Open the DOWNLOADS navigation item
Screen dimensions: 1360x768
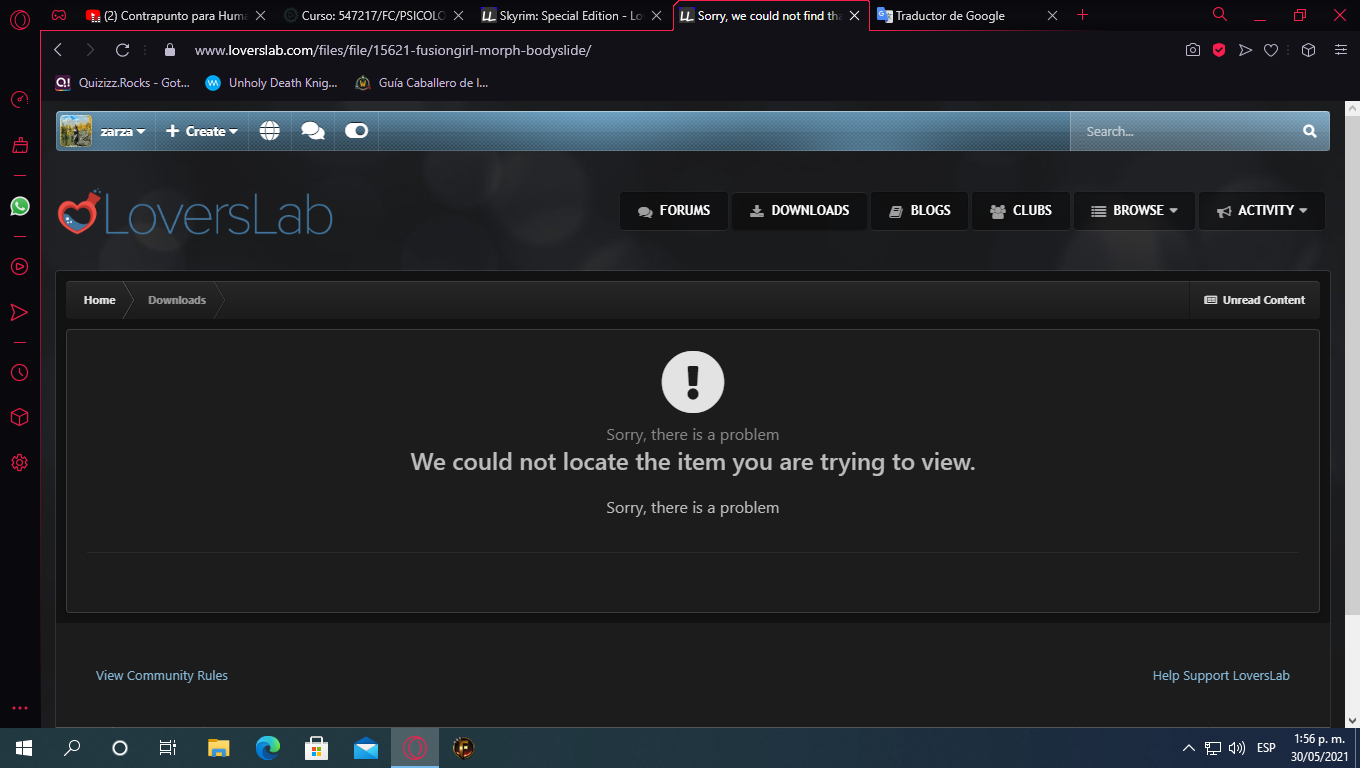coord(799,211)
